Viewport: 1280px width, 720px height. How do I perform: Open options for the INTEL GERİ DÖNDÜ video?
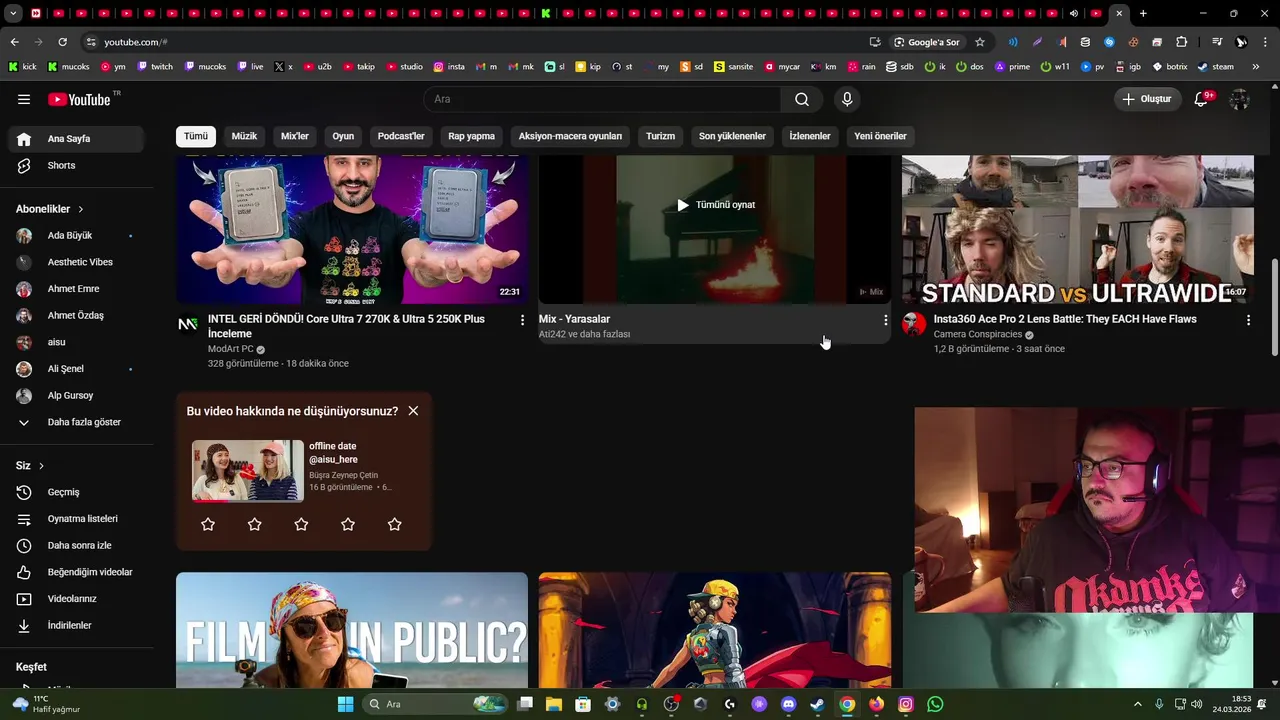click(x=522, y=320)
